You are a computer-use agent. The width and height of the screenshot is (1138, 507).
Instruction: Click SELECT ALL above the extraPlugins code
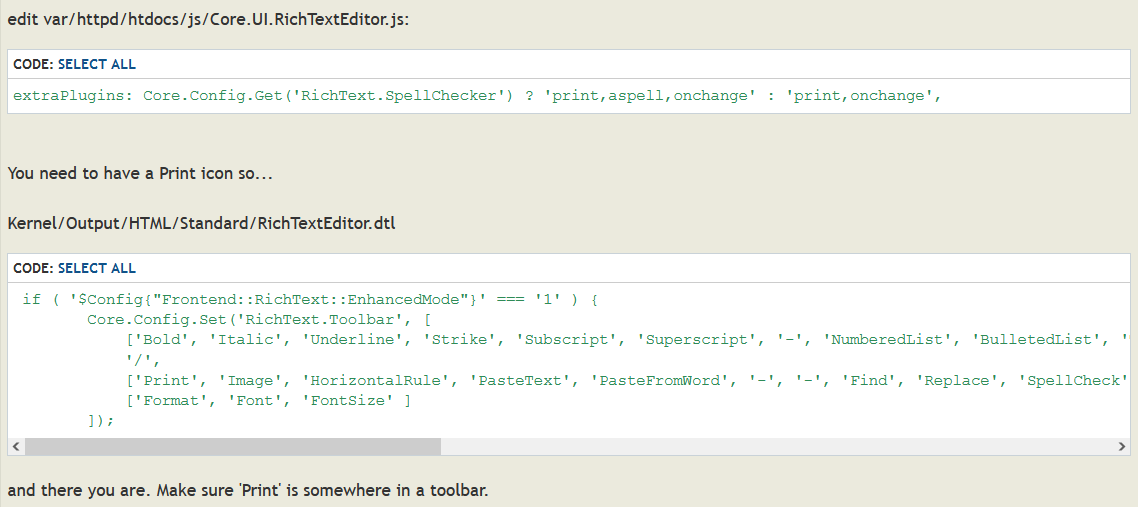(x=97, y=64)
